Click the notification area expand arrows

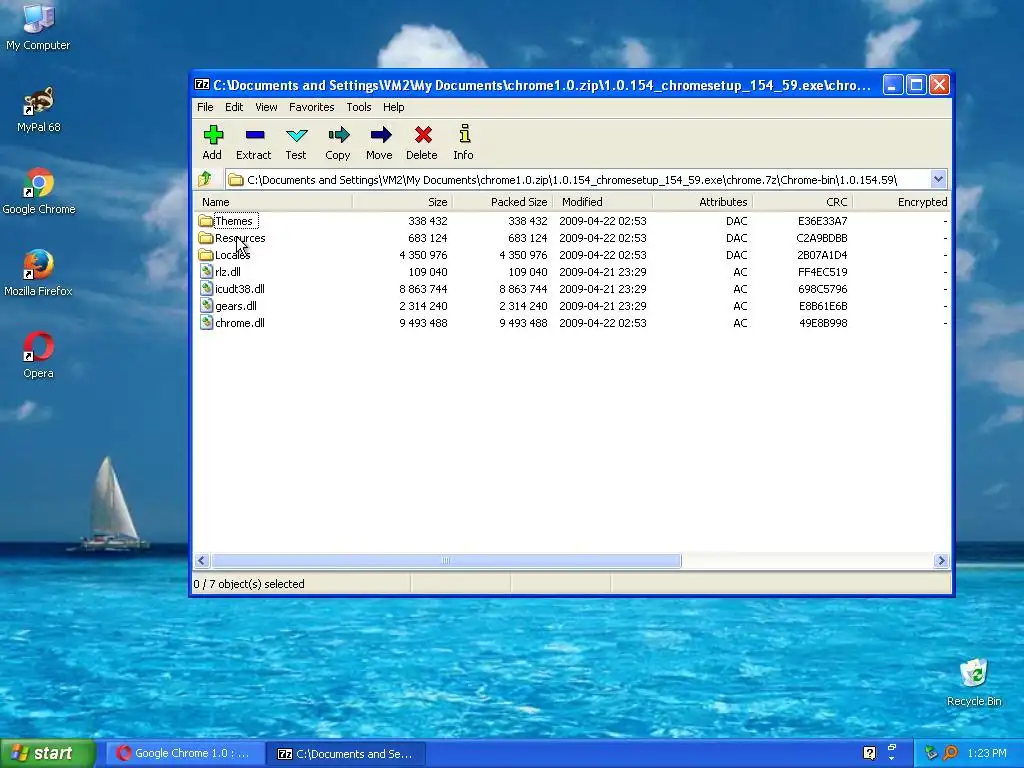(x=891, y=753)
